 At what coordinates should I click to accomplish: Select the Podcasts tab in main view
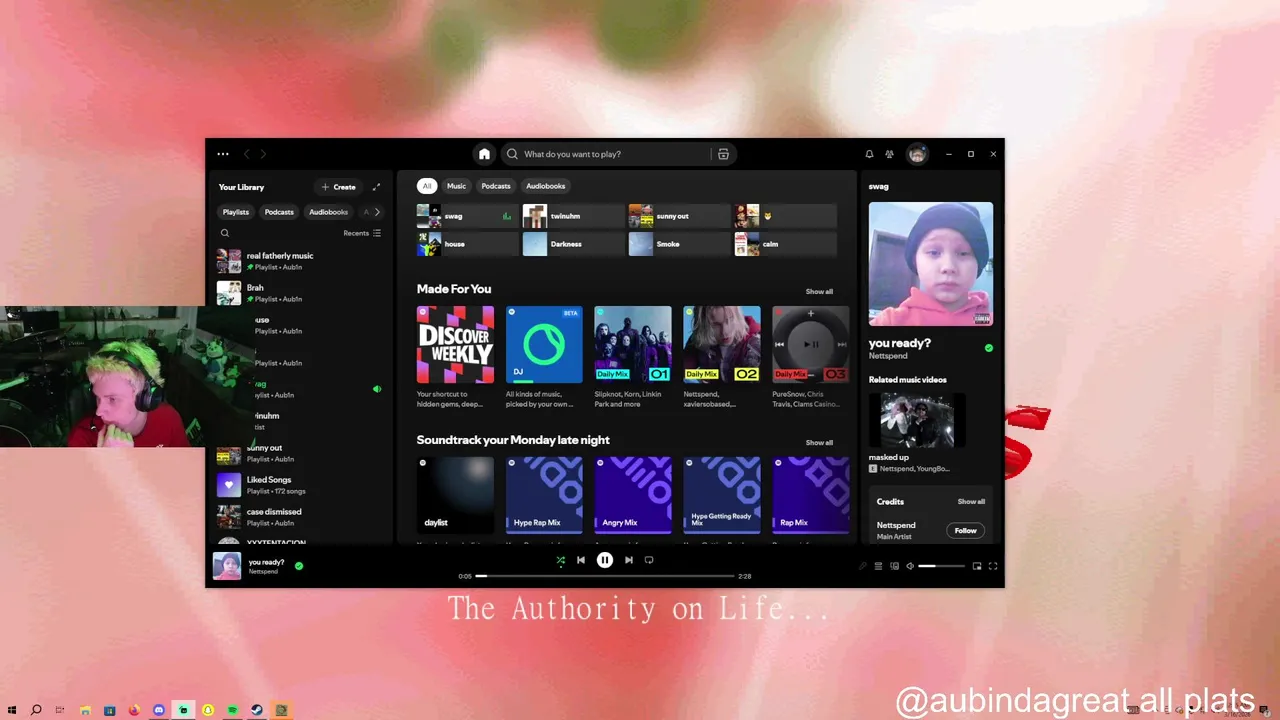496,186
